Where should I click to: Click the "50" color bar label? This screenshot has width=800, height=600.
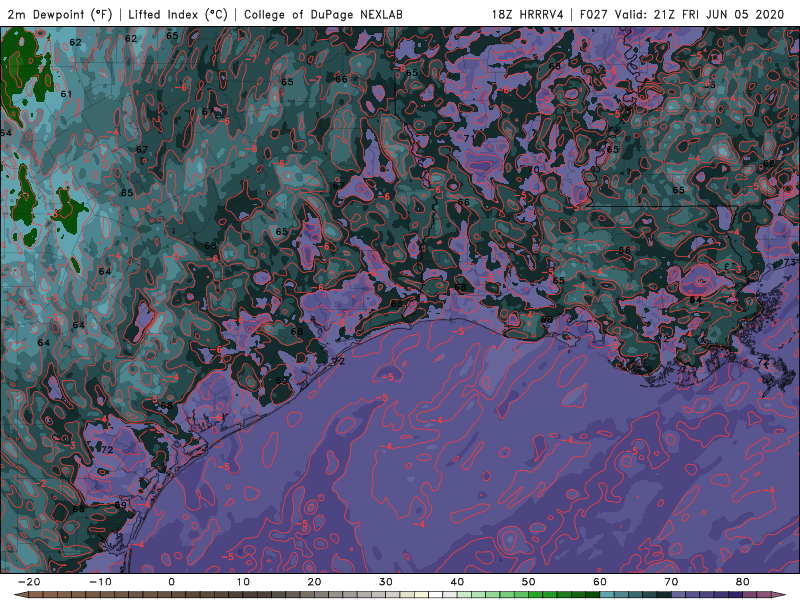(529, 582)
